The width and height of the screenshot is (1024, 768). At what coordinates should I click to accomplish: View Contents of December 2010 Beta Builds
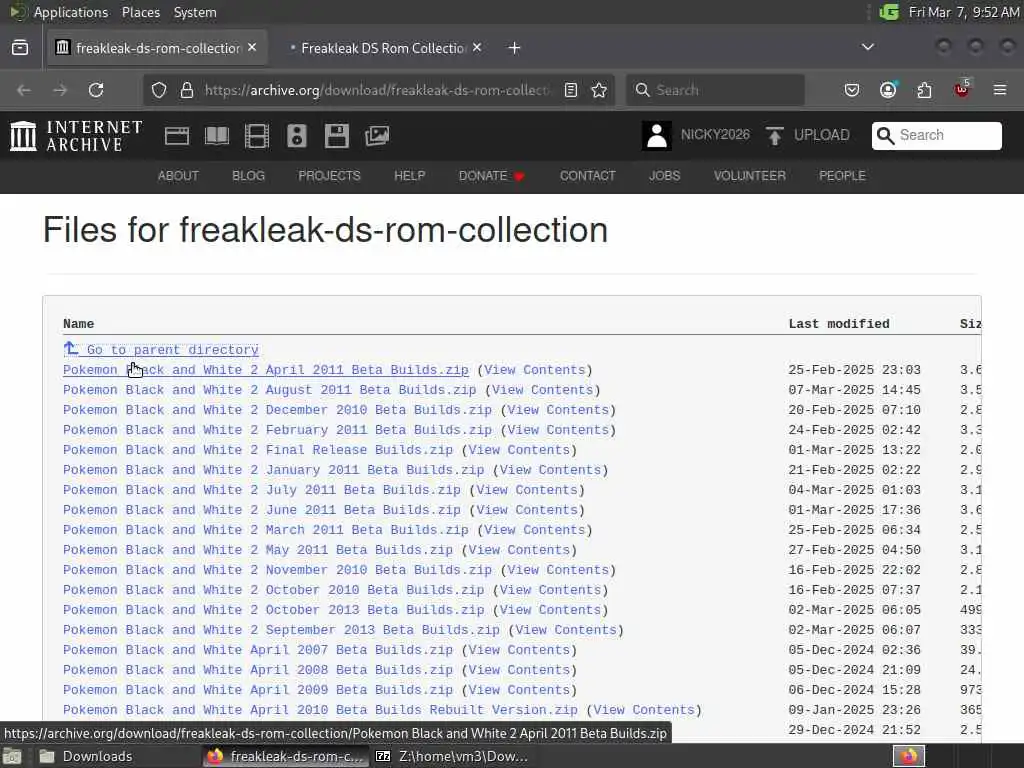coord(558,410)
